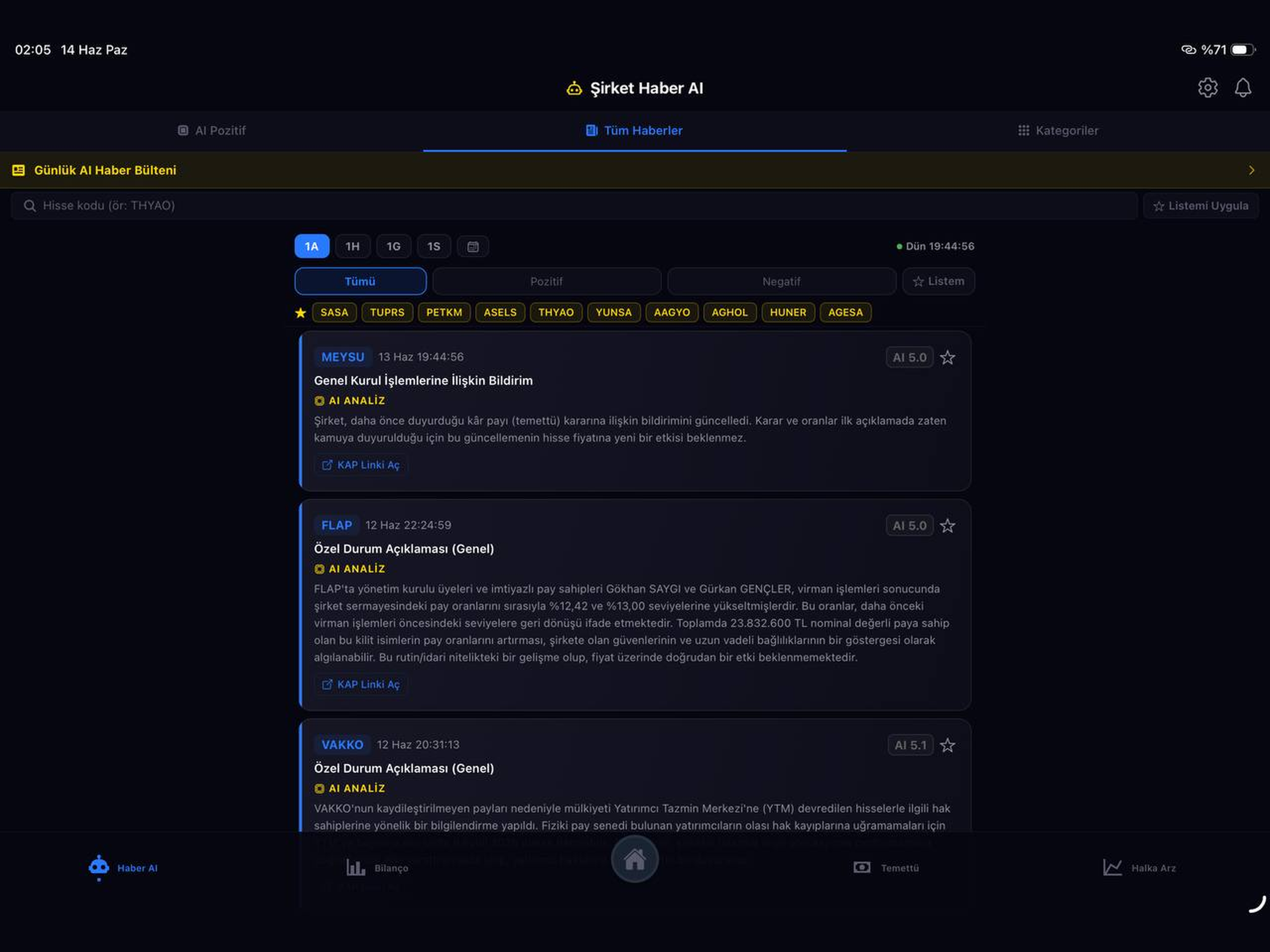Select THYAO ticker chip
This screenshot has height=952, width=1270.
pyautogui.click(x=556, y=312)
